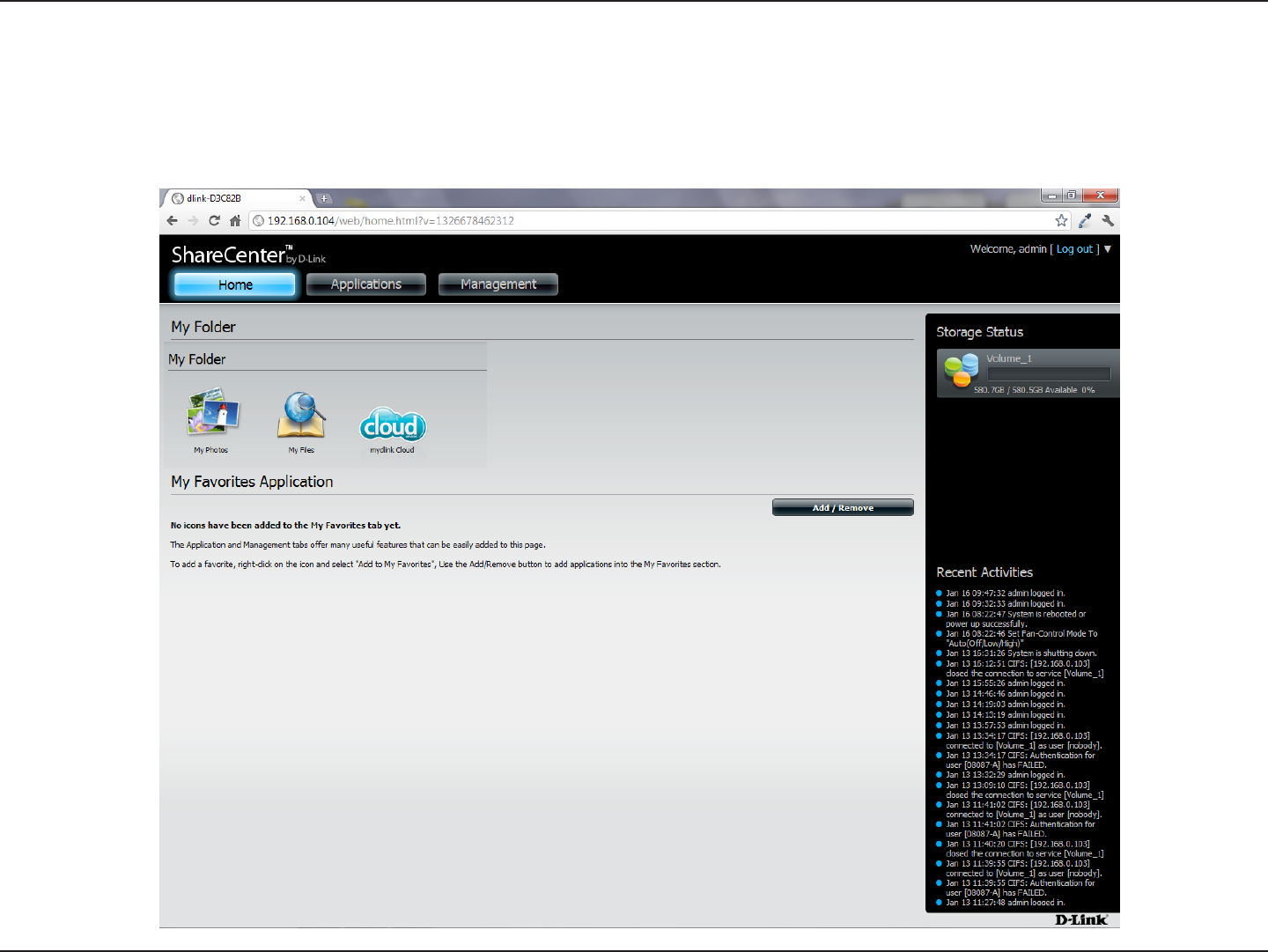
Task: Click the browser home icon
Action: click(x=235, y=221)
